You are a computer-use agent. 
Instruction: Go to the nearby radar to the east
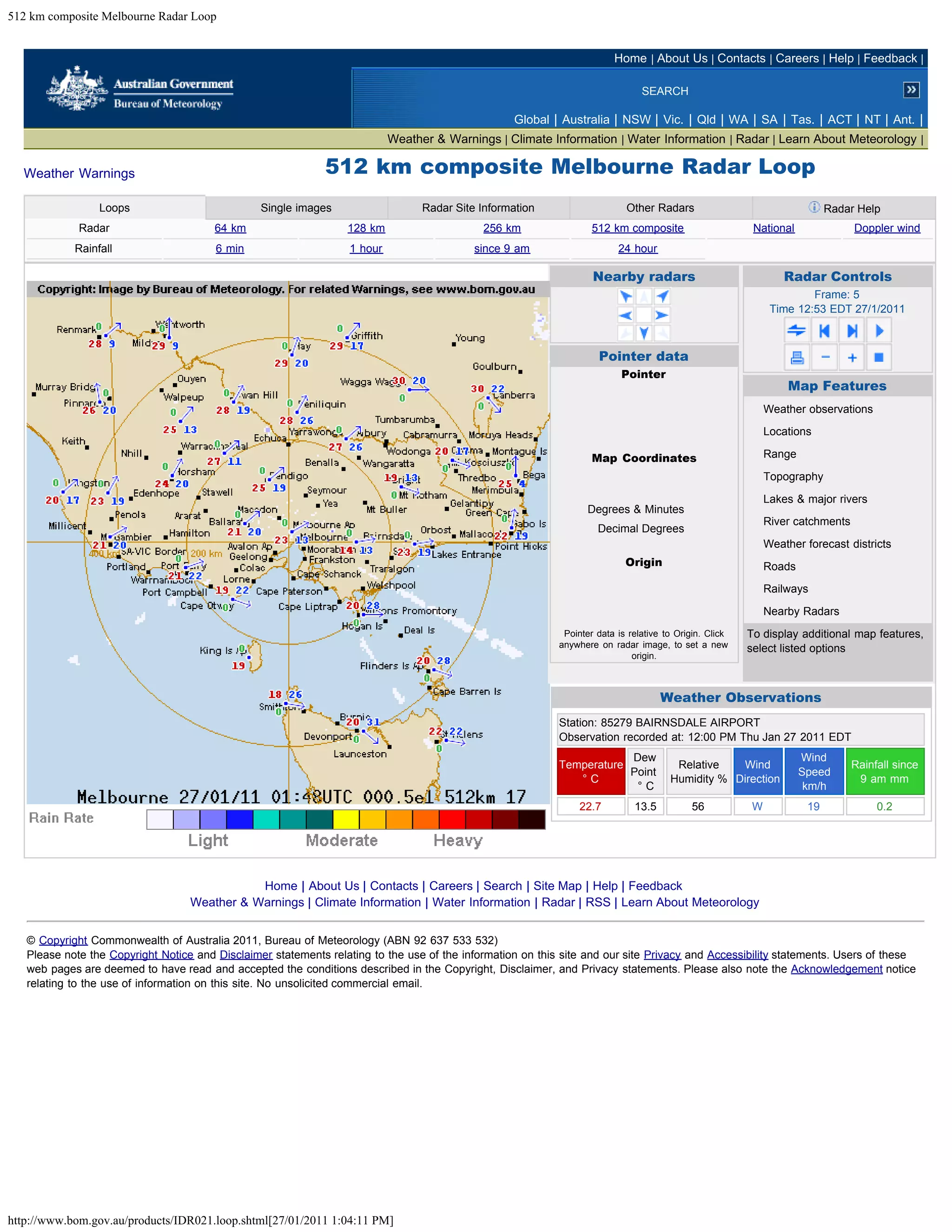[662, 315]
